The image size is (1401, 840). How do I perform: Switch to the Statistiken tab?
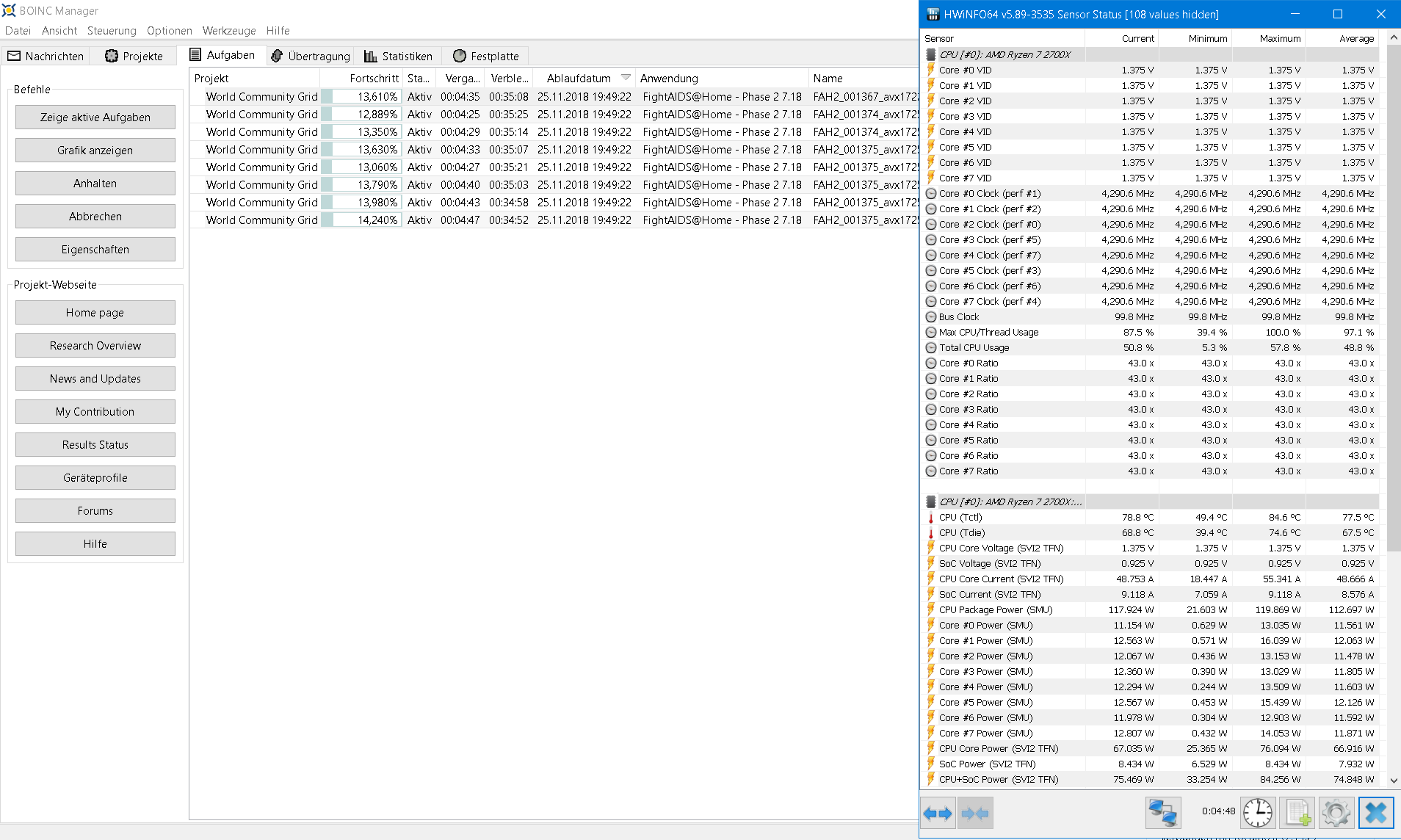coord(399,57)
